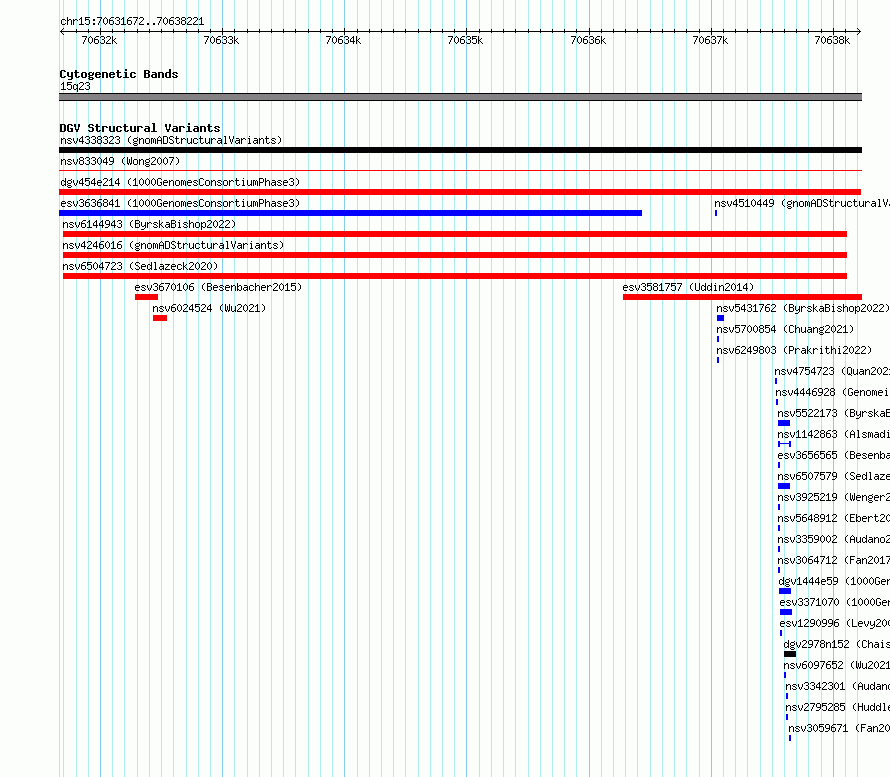The height and width of the screenshot is (777, 890).
Task: Click the Cytogenetic Bands track title
Action: pyautogui.click(x=119, y=74)
